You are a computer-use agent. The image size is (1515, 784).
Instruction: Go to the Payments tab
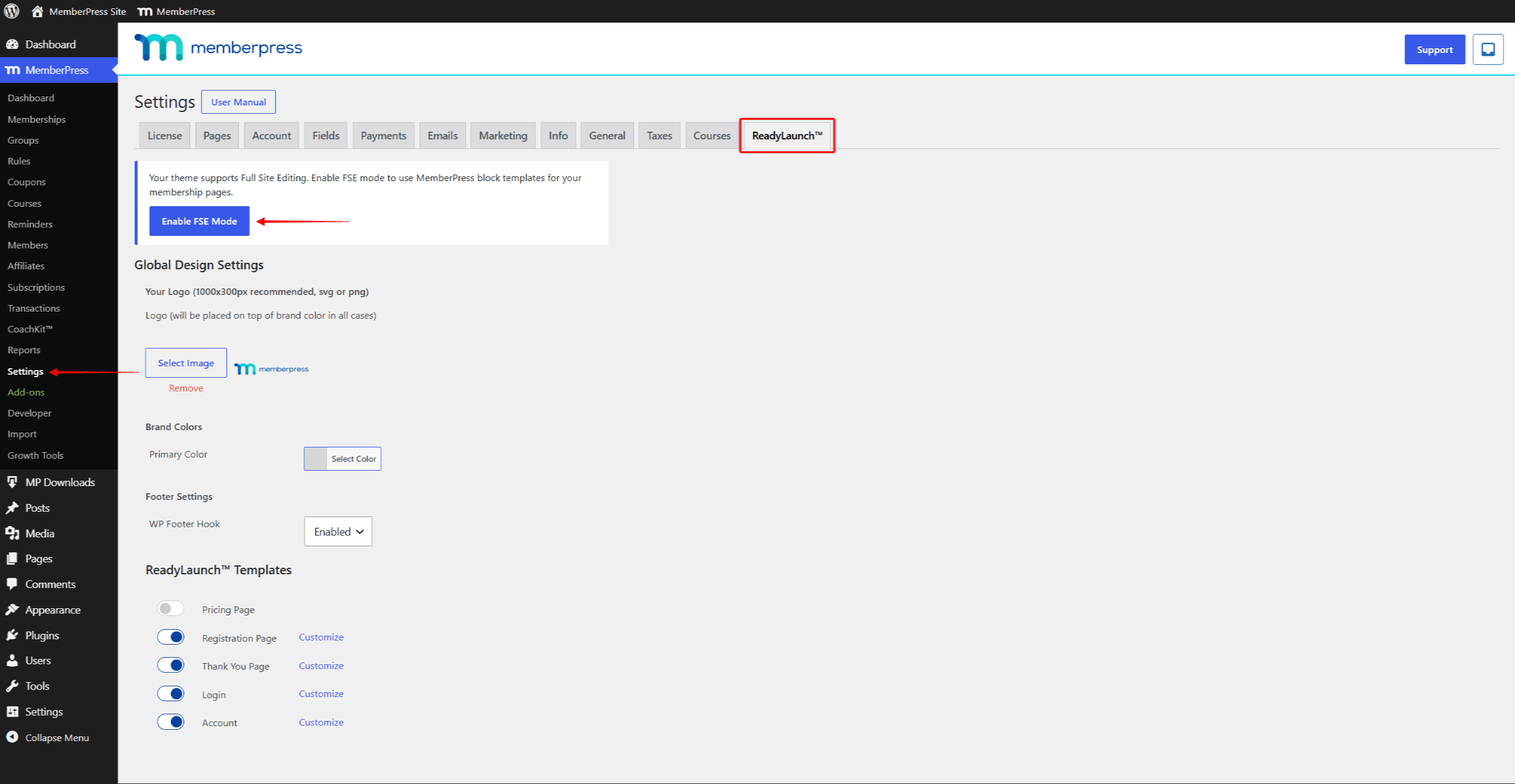click(384, 136)
